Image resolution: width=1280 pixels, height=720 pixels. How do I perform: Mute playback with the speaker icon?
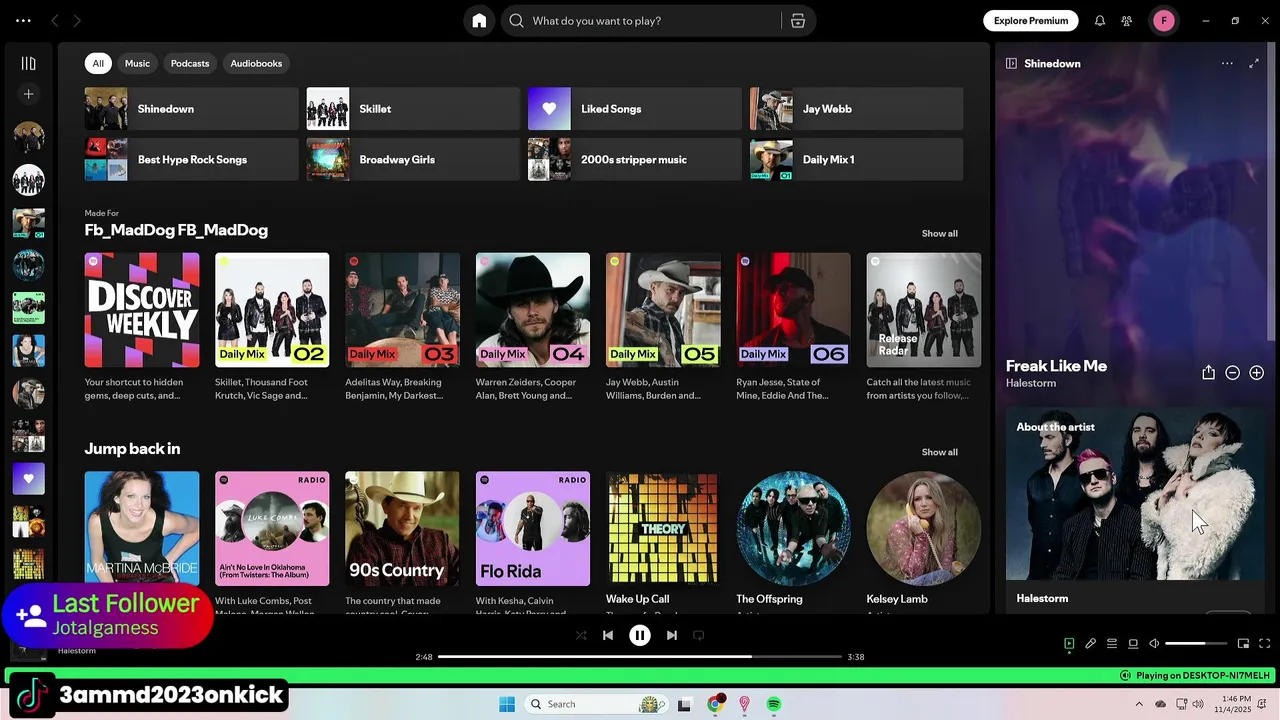(1154, 644)
